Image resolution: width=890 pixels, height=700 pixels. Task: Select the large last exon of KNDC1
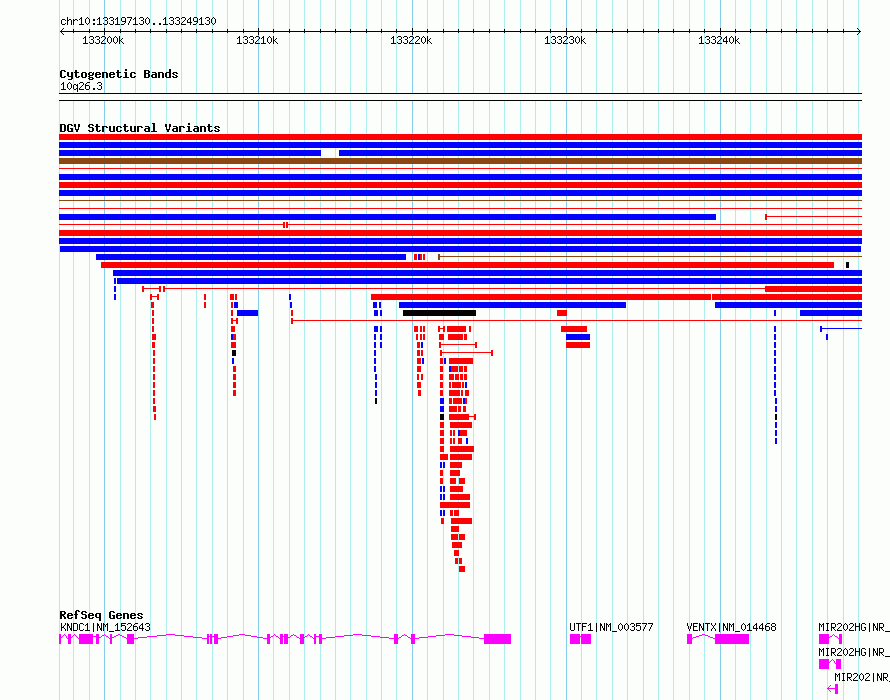[497, 639]
